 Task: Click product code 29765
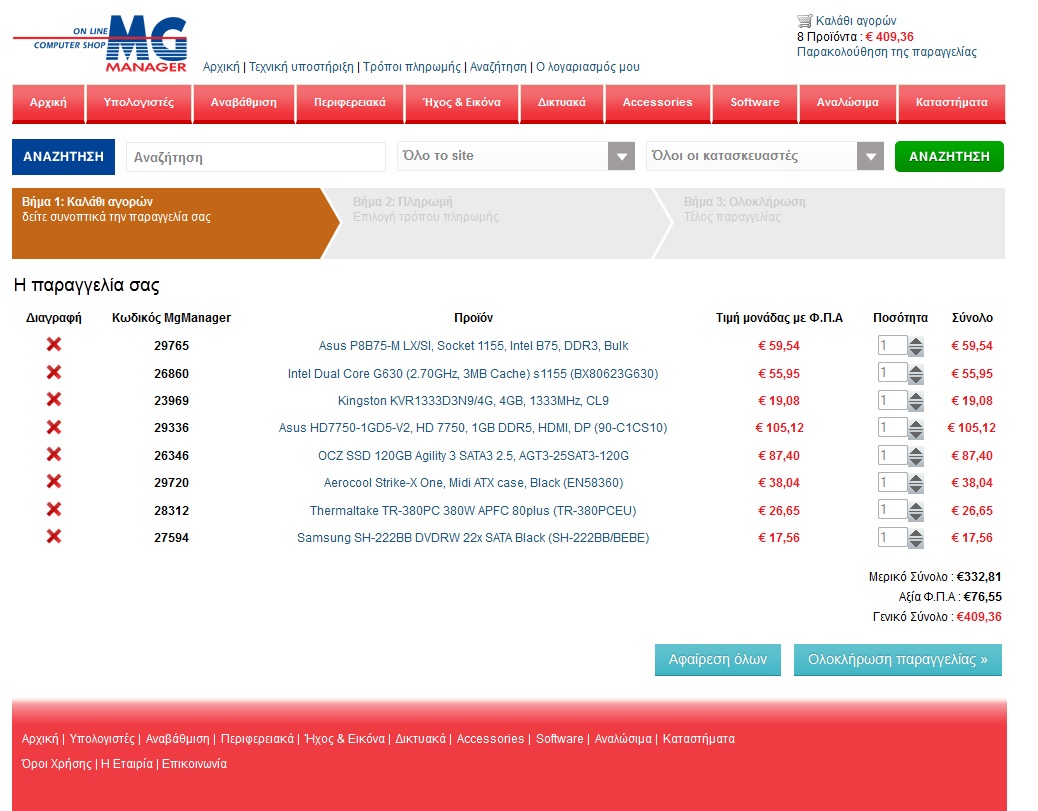[171, 346]
